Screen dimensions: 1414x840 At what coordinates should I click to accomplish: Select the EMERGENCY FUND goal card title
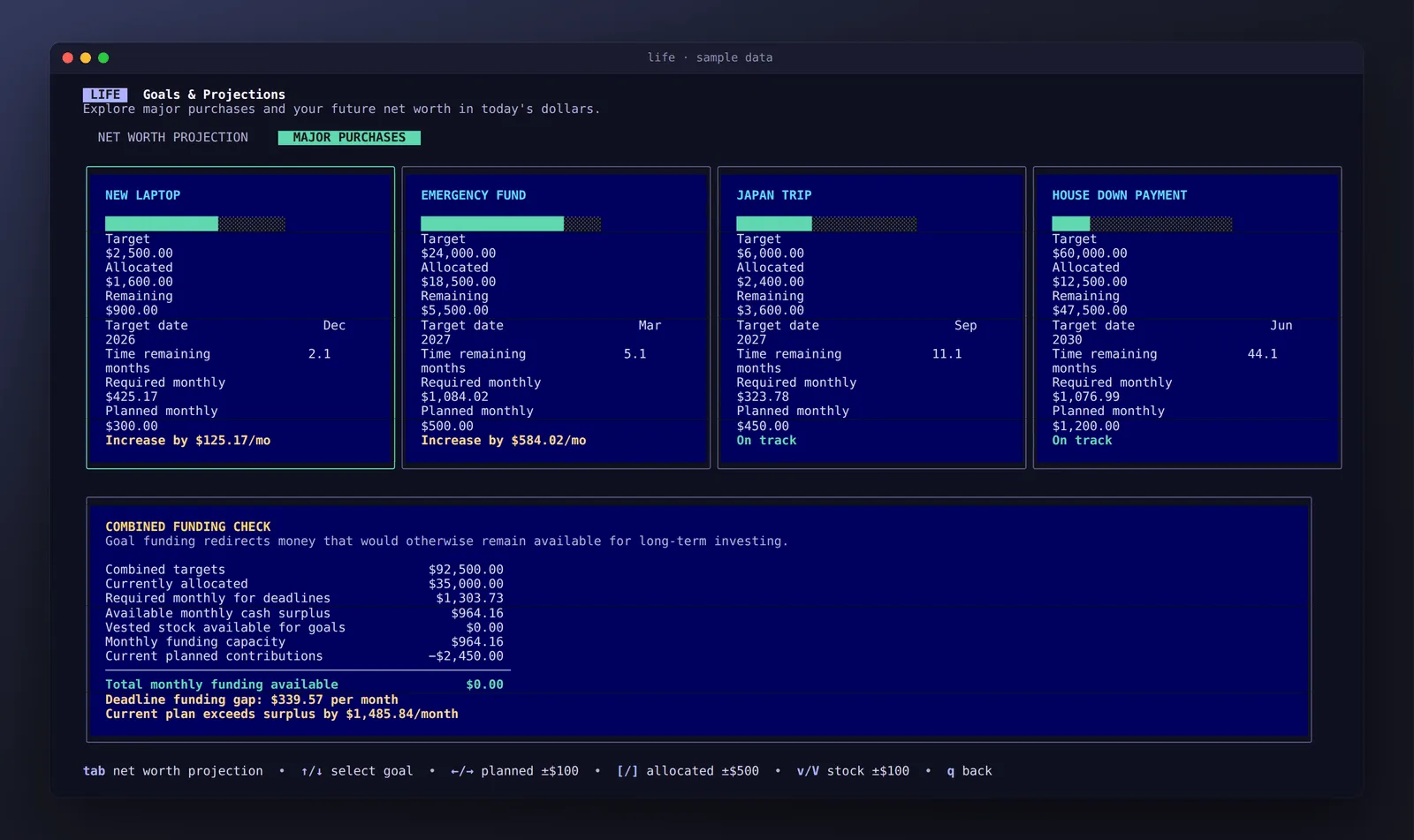[x=473, y=195]
